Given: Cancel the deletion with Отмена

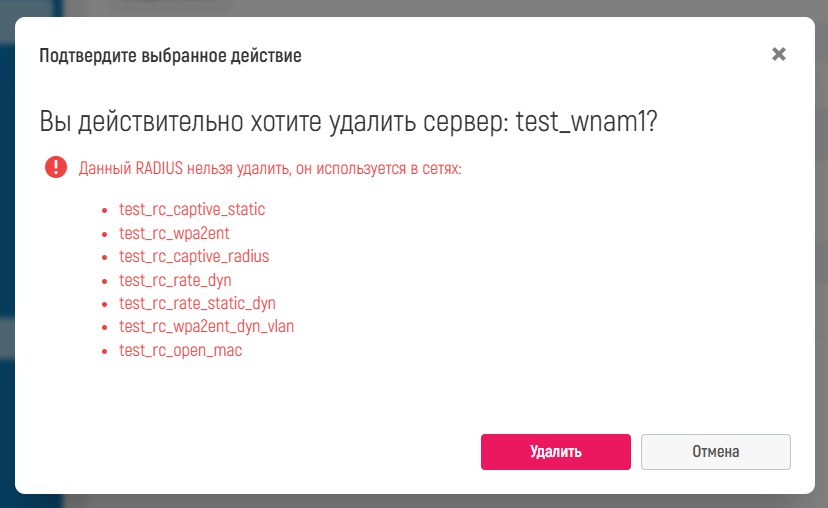Looking at the screenshot, I should 715,451.
